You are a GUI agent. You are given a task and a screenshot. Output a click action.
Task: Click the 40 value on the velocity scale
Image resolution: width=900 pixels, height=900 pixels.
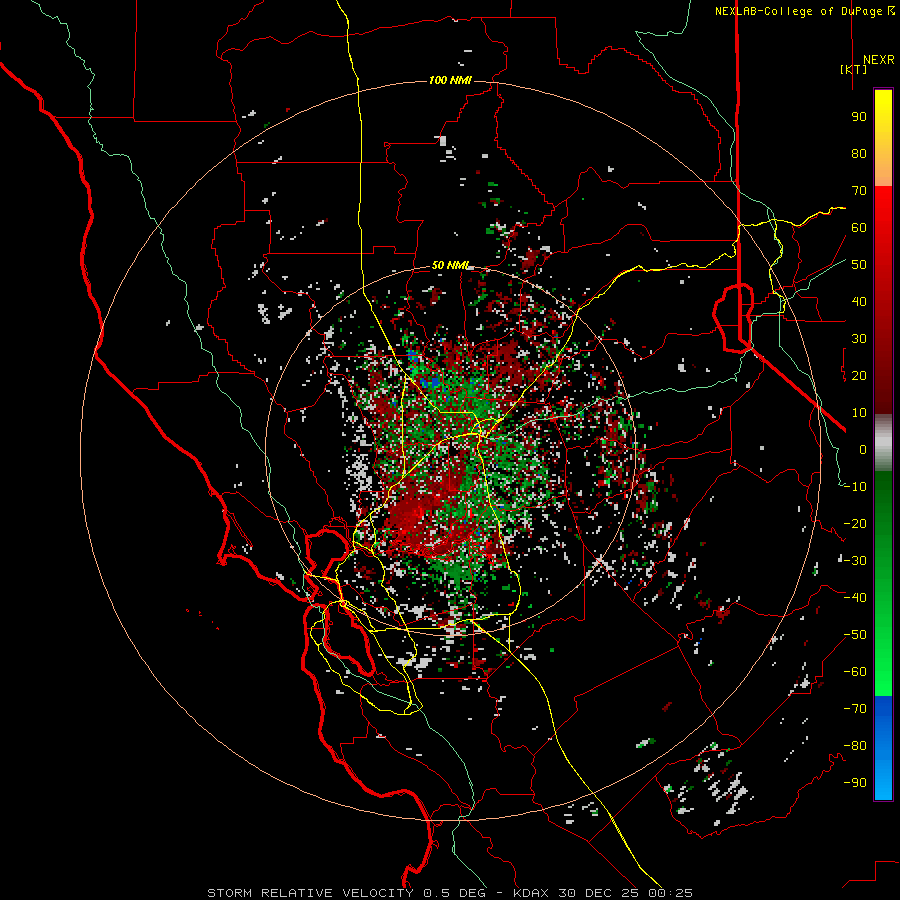[859, 302]
